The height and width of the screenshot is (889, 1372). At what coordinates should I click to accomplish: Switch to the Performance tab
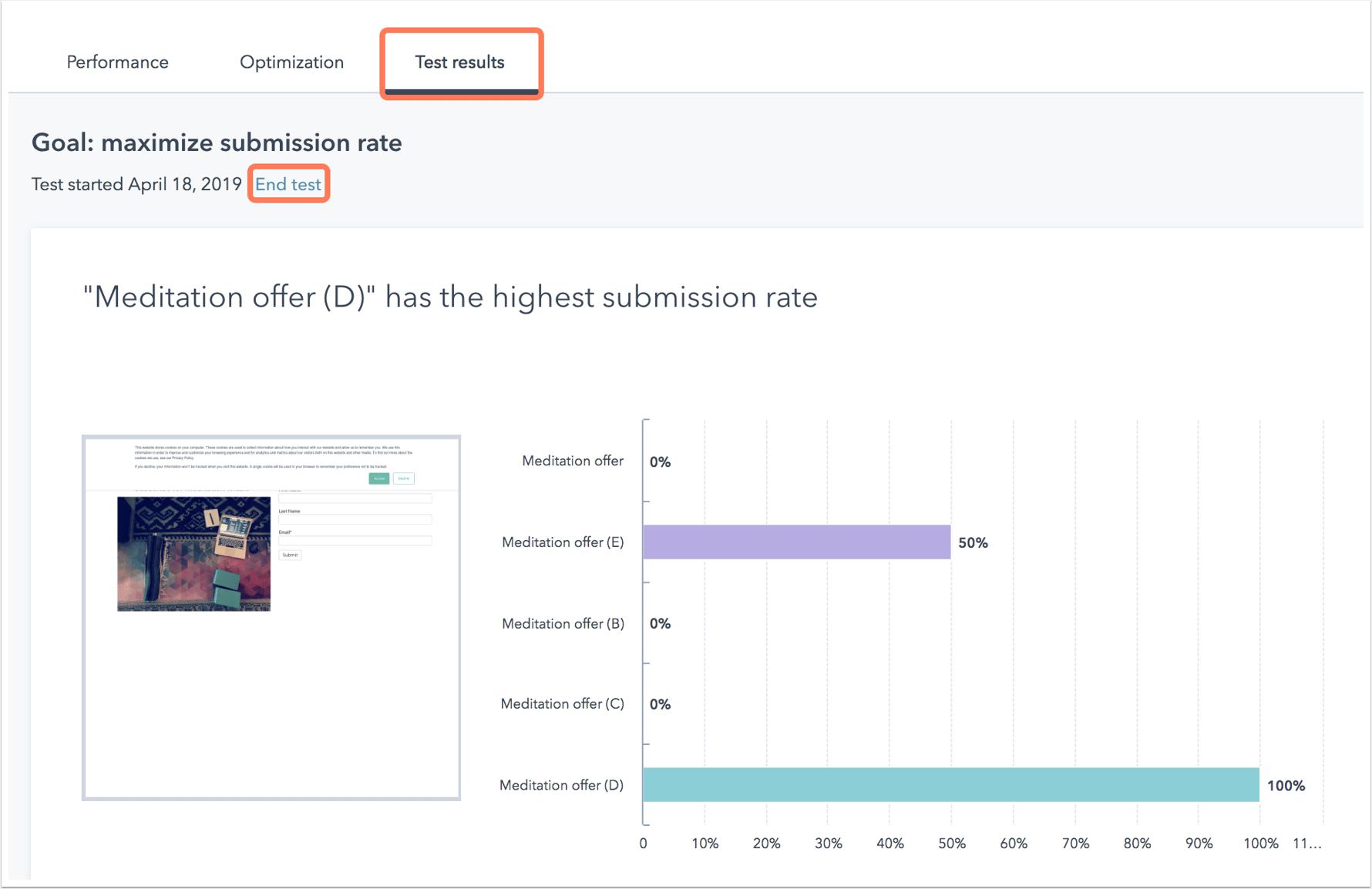pos(117,62)
